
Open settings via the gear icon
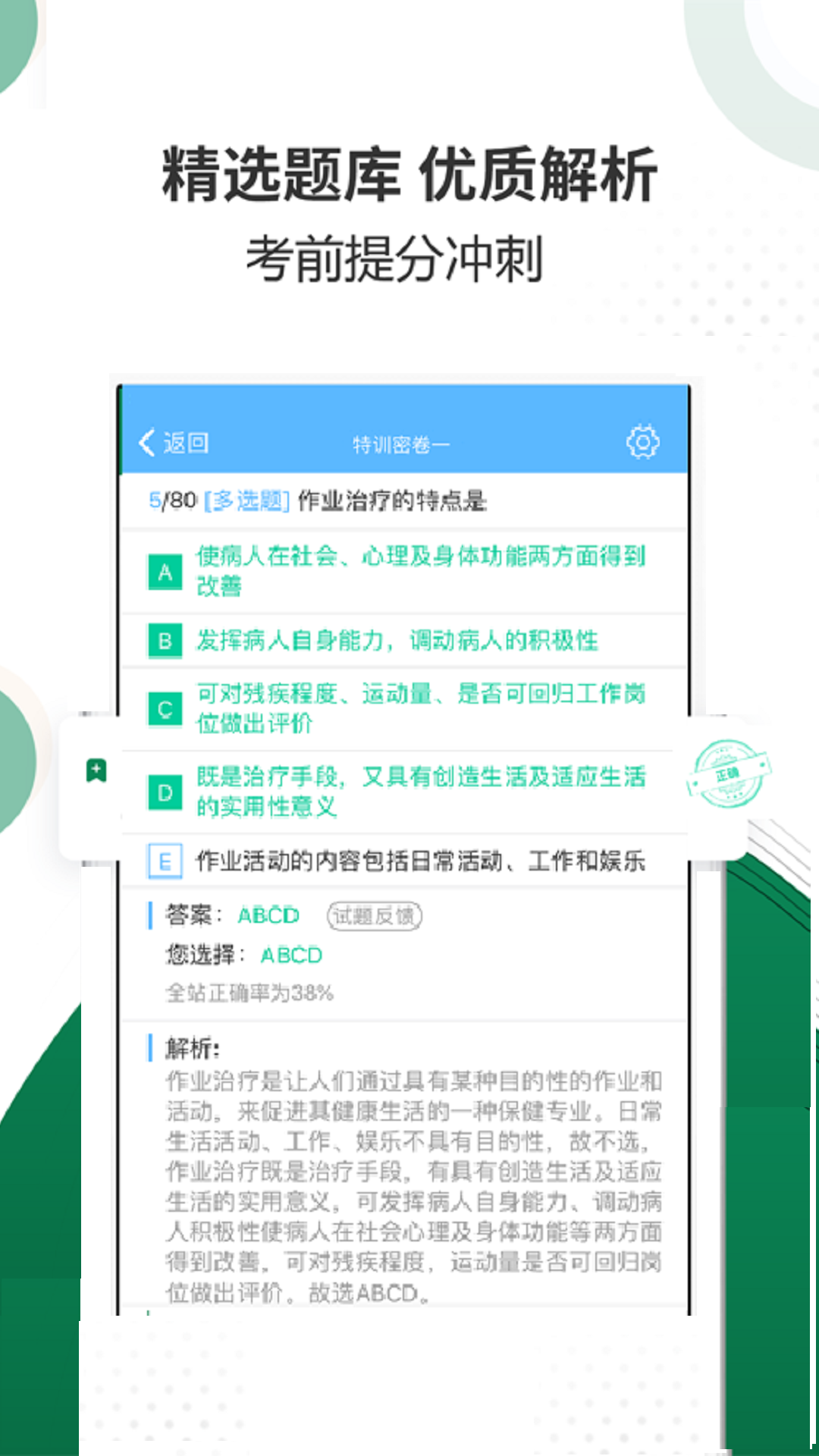pyautogui.click(x=642, y=442)
